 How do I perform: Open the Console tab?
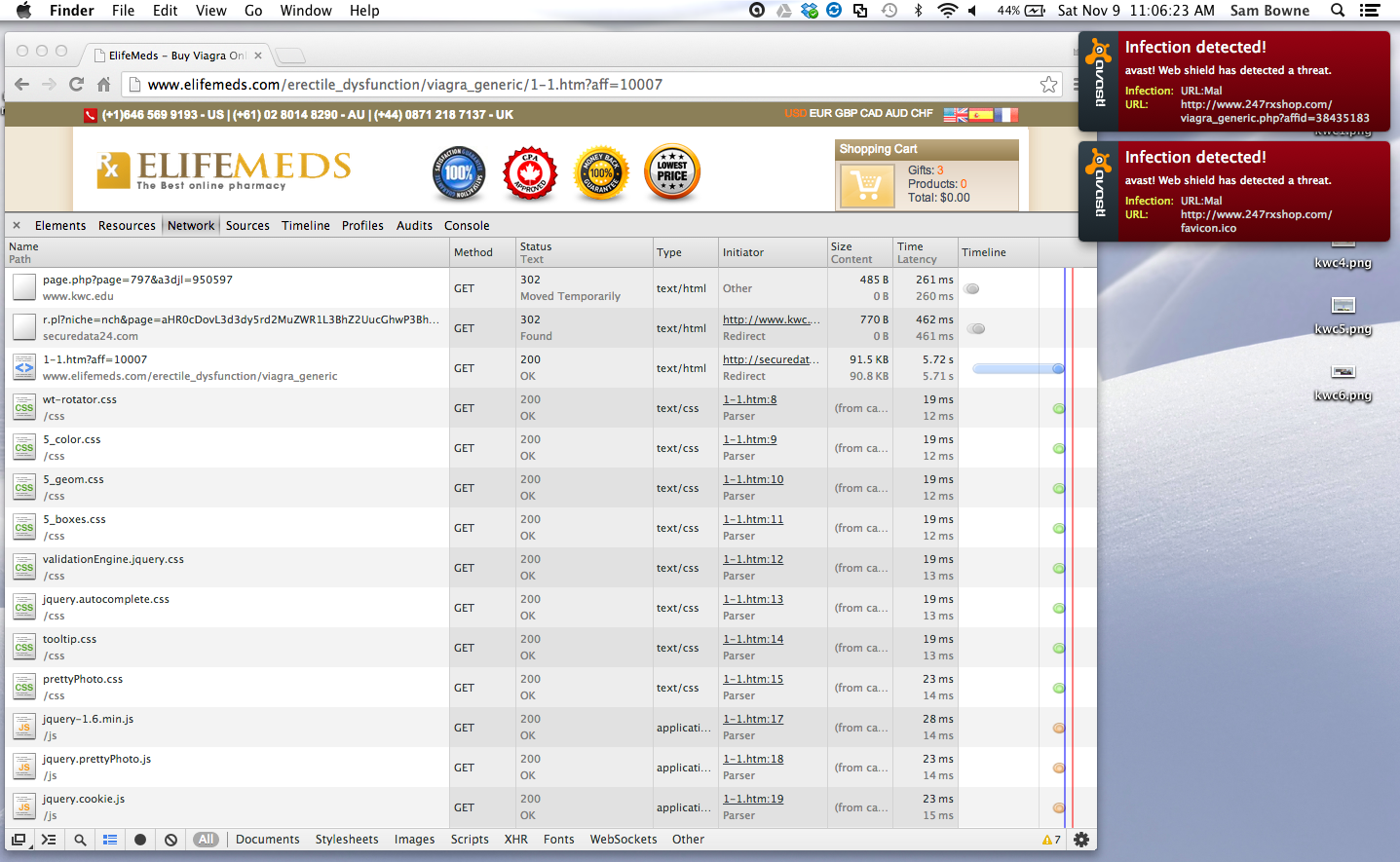(x=467, y=225)
